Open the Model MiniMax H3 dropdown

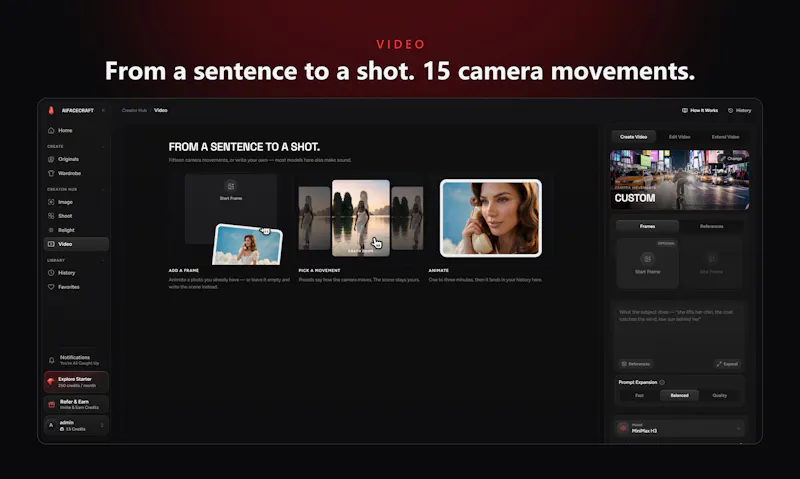[679, 428]
